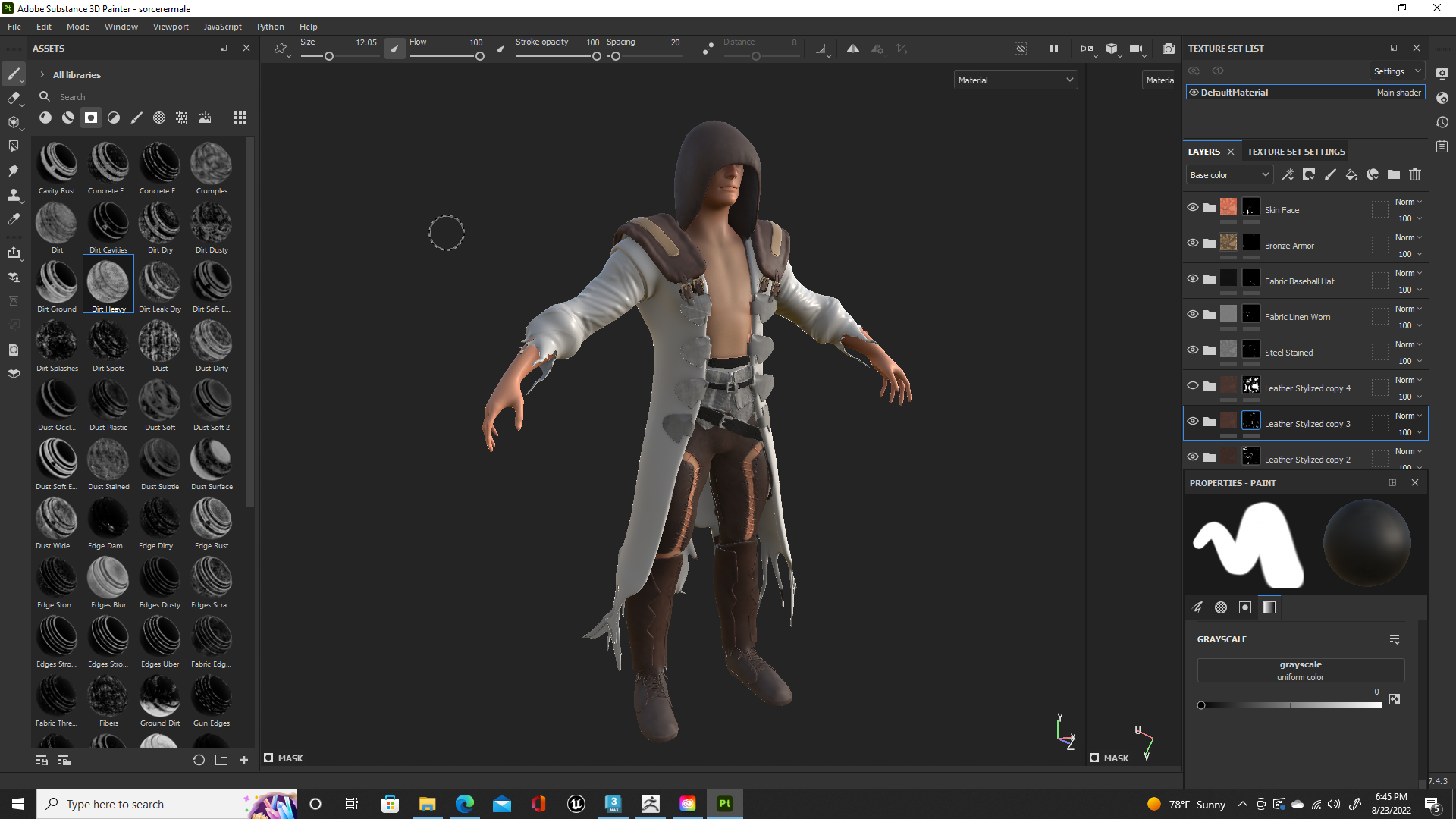Toggle visibility of Leather Stylized copy 4
Screen dimensions: 1456x819
point(1193,385)
